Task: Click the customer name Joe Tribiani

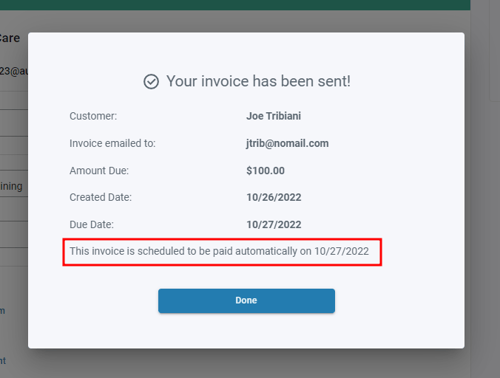Action: (274, 116)
